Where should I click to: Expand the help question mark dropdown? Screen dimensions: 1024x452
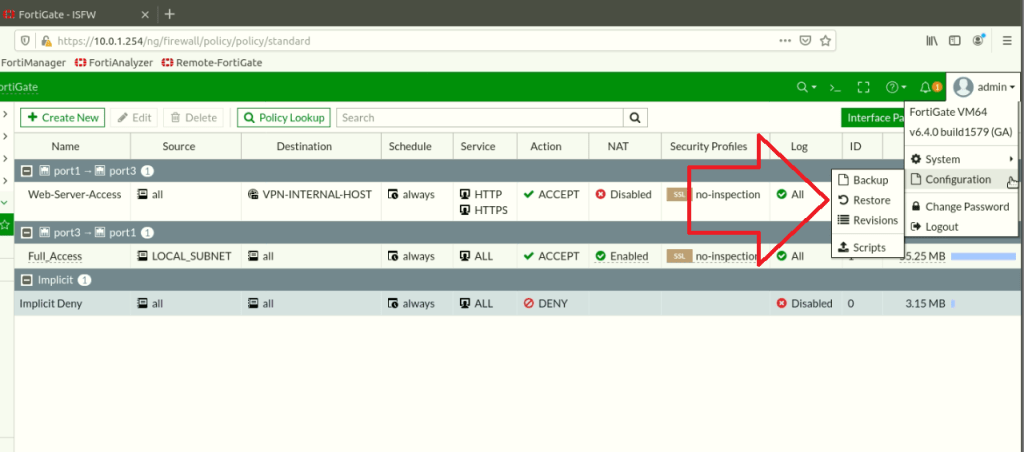click(895, 87)
